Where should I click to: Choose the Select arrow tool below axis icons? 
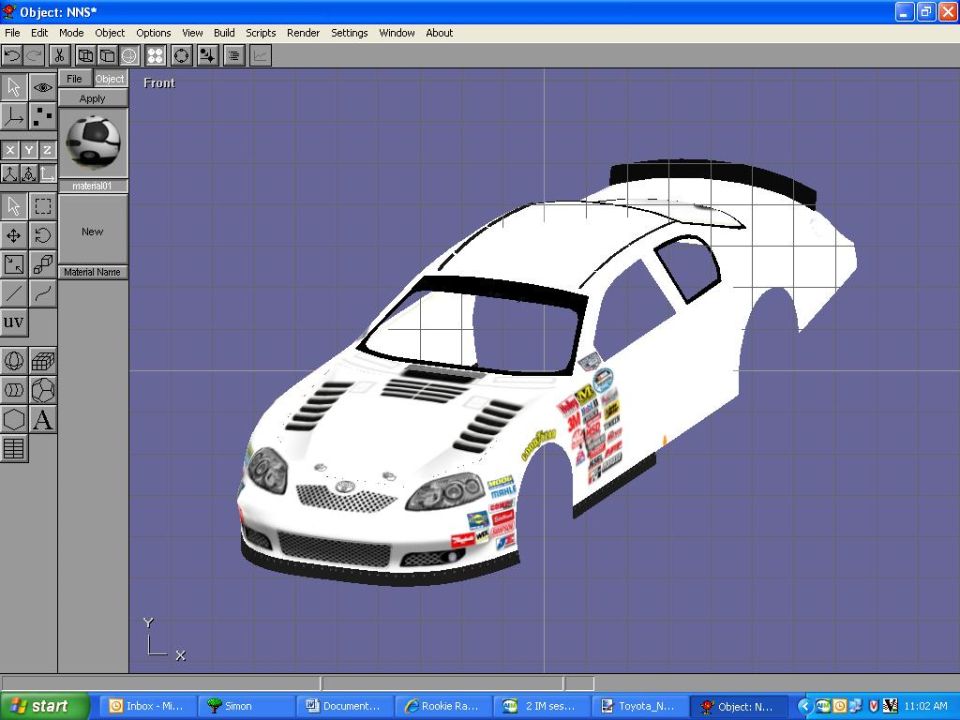tap(13, 206)
